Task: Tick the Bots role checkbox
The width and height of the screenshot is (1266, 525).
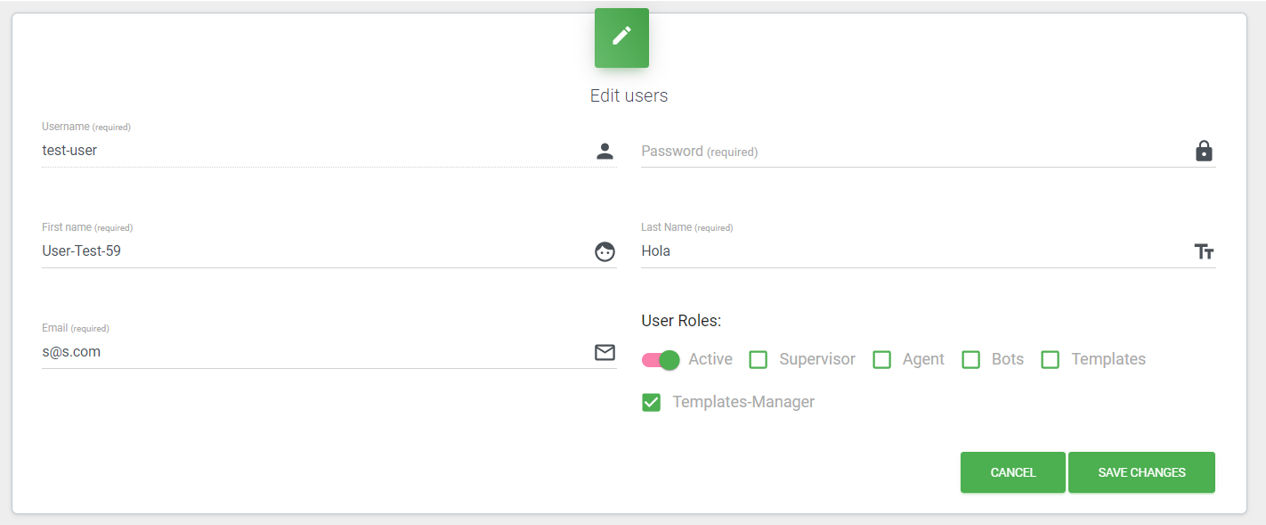Action: [971, 360]
